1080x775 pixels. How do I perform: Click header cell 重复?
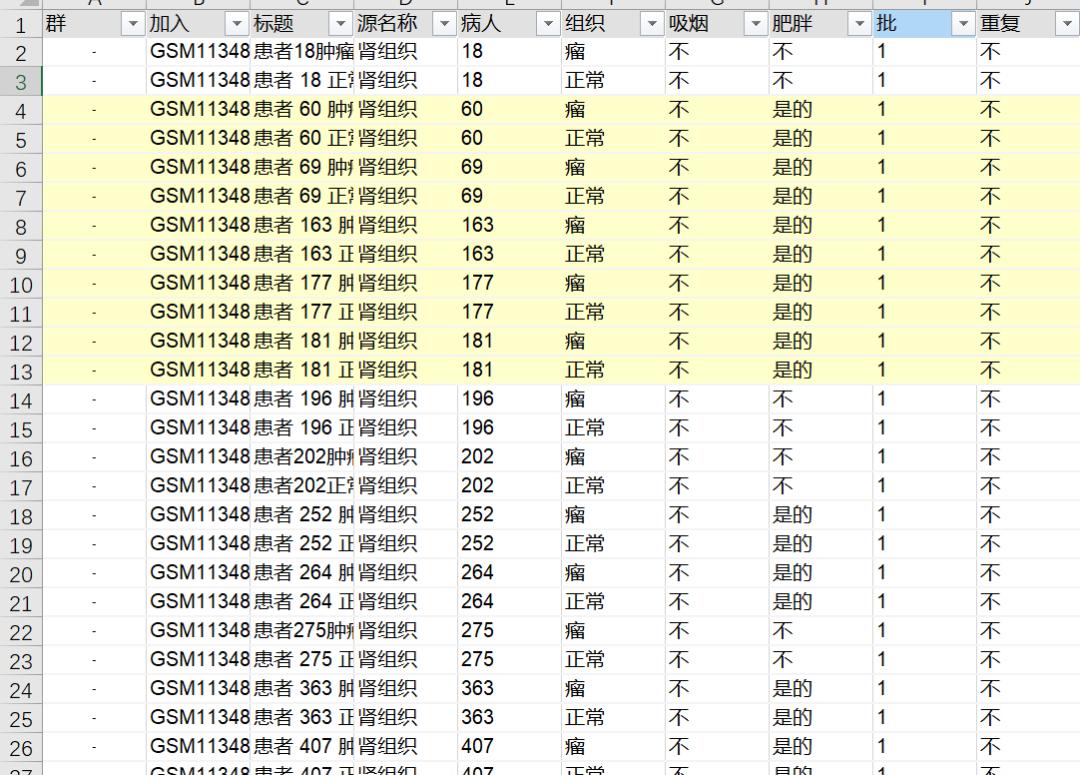pos(1028,24)
